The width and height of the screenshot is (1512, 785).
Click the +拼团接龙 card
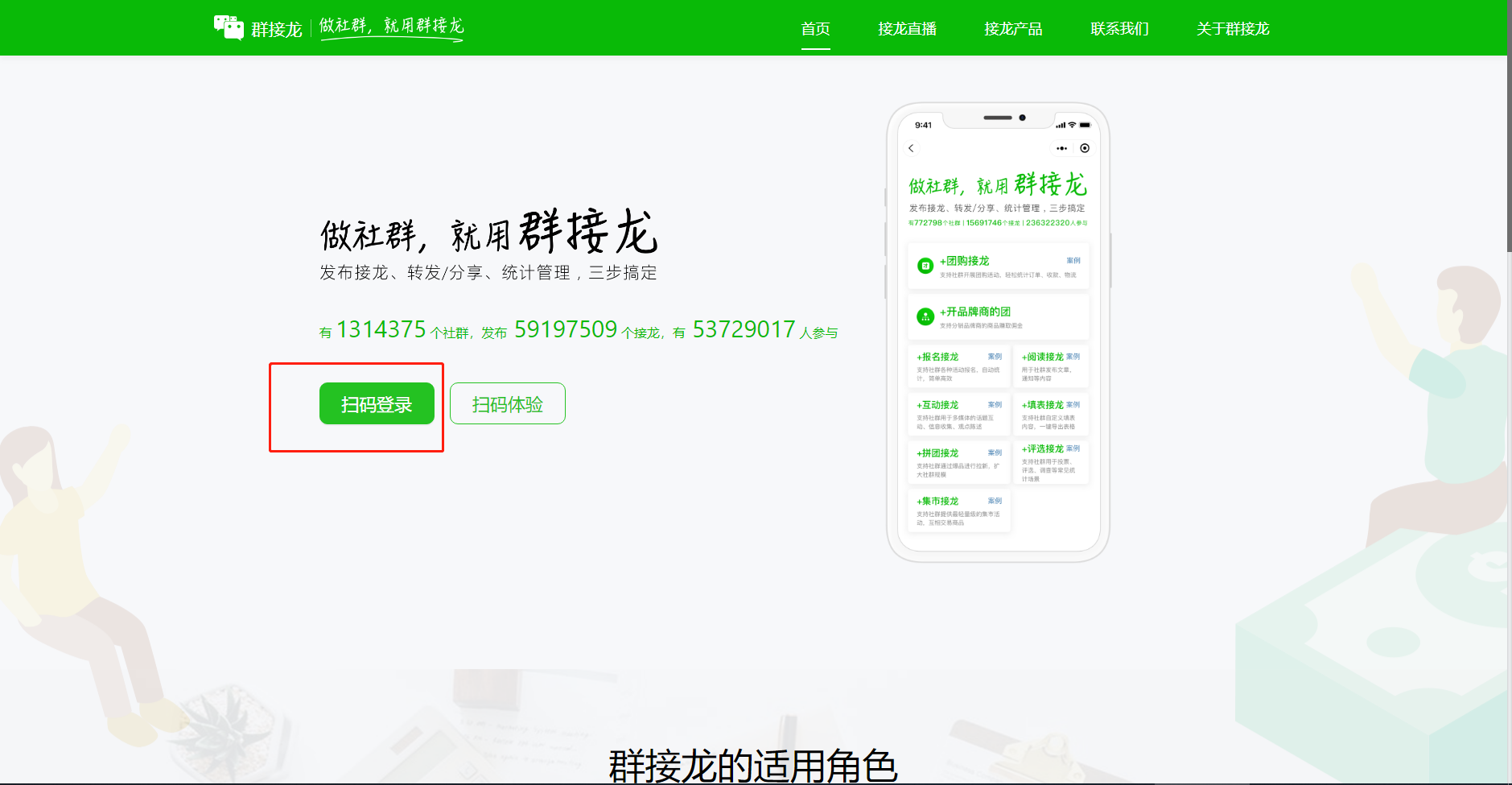coord(959,463)
